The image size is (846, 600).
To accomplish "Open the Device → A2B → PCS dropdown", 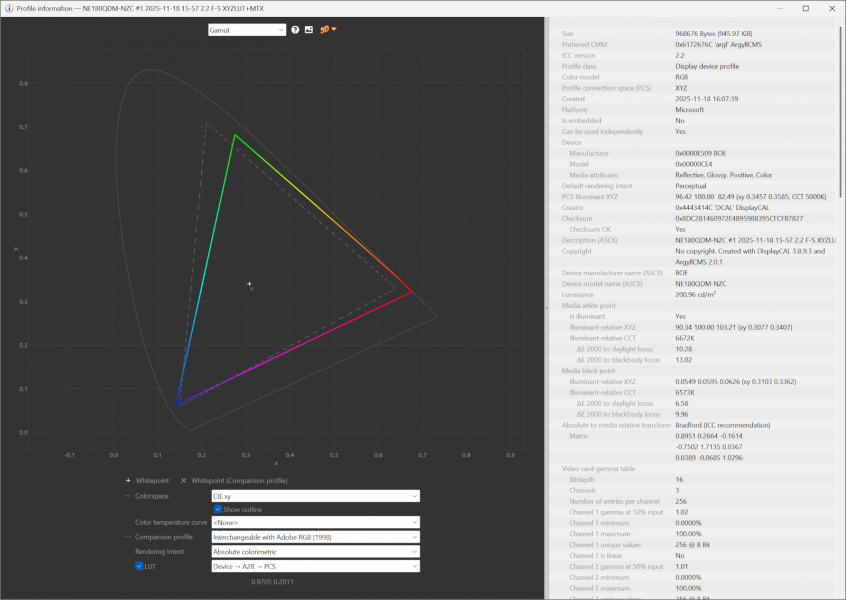I will pyautogui.click(x=314, y=566).
